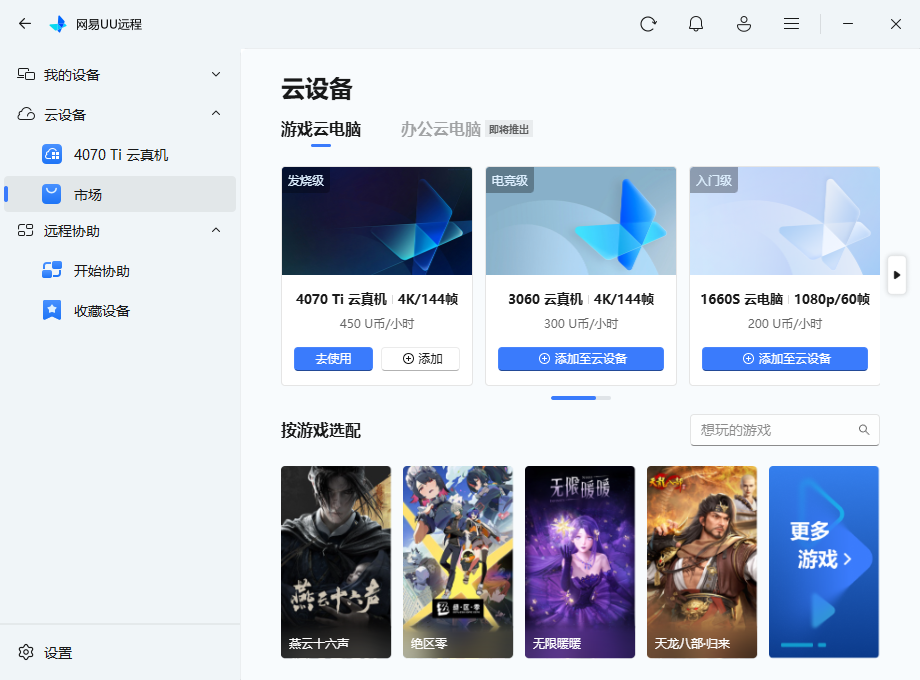Click the 收藏设备 bookmark star icon

click(52, 310)
